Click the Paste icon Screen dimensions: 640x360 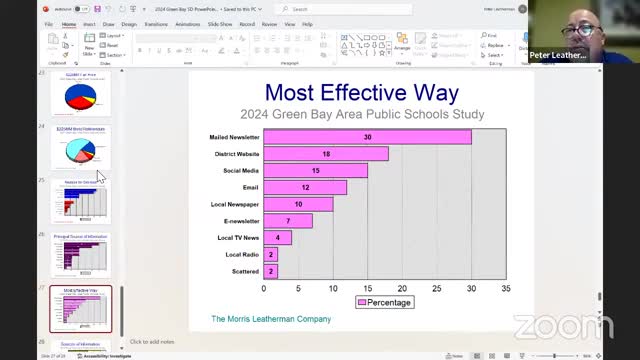coord(53,39)
